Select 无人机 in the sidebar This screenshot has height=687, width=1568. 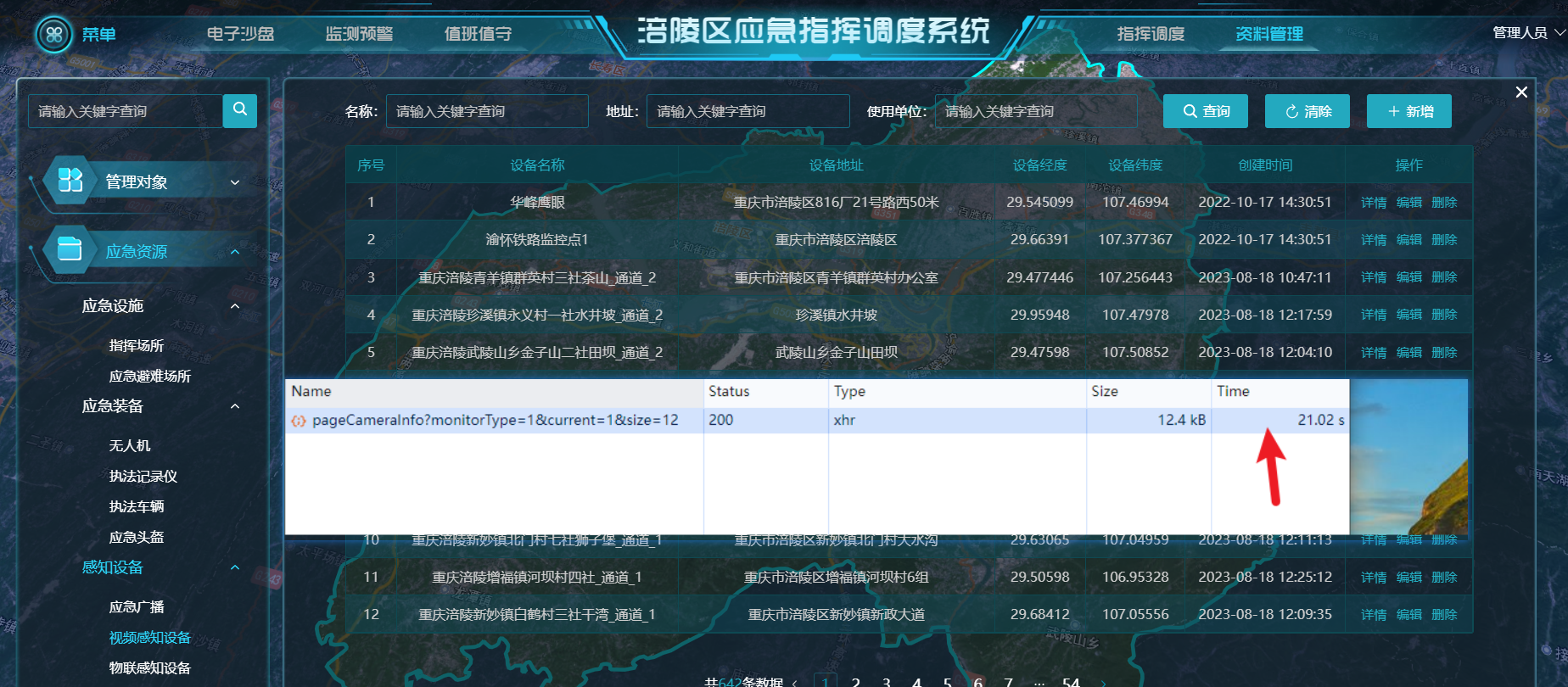129,445
